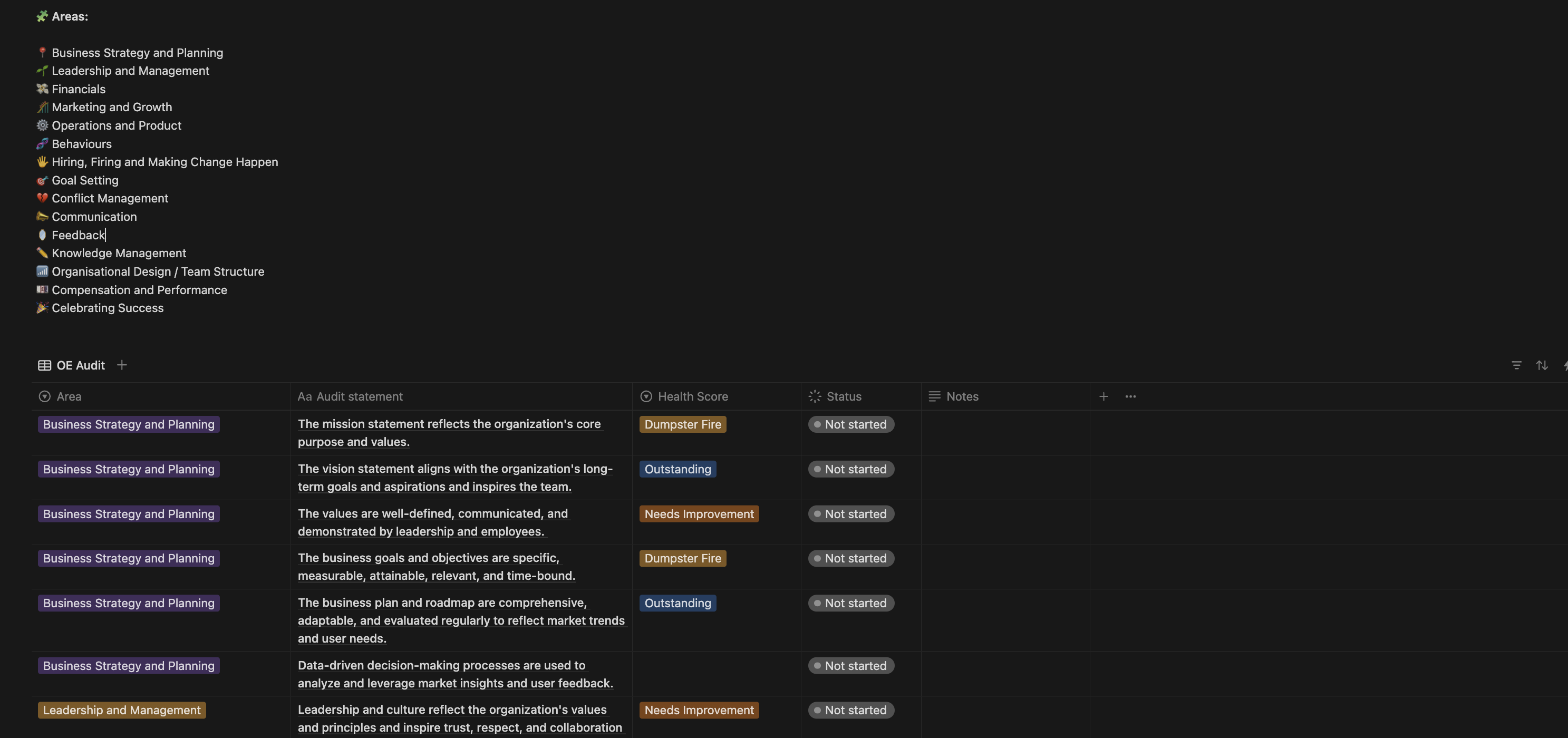Change first row's Not started status
This screenshot has width=1568, height=738.
(850, 424)
